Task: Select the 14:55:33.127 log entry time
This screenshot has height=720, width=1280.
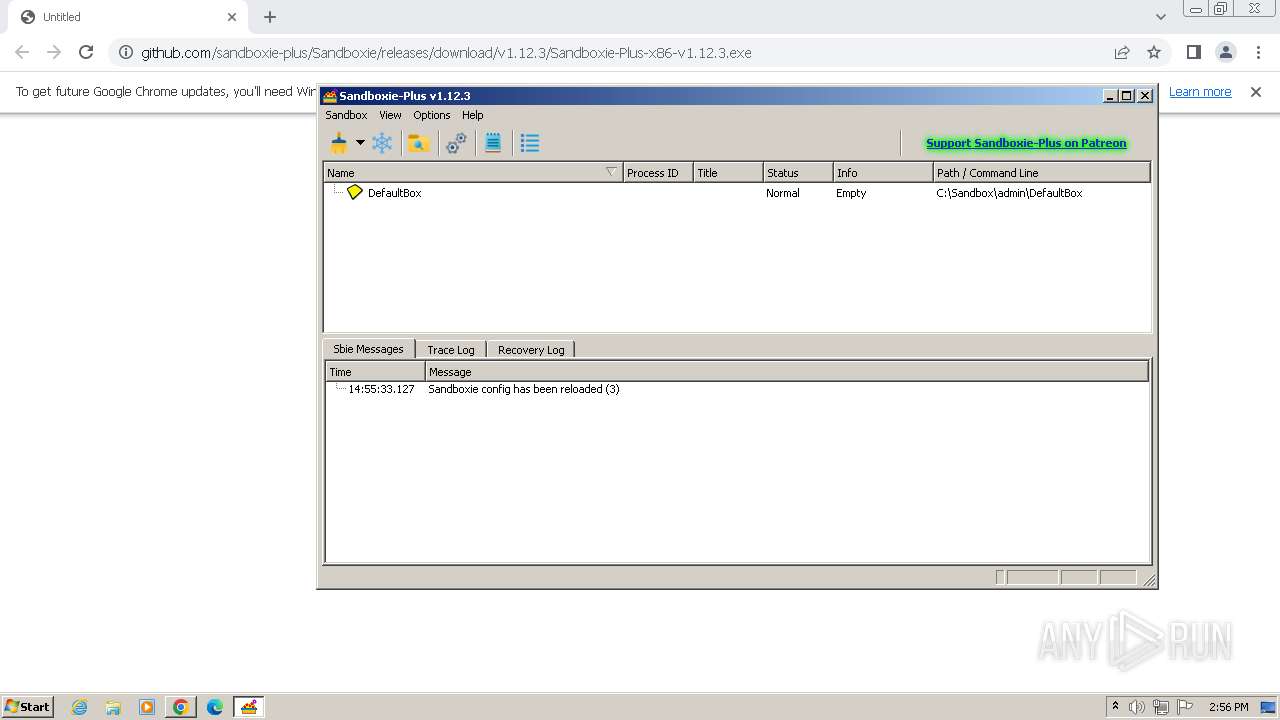Action: [x=381, y=389]
